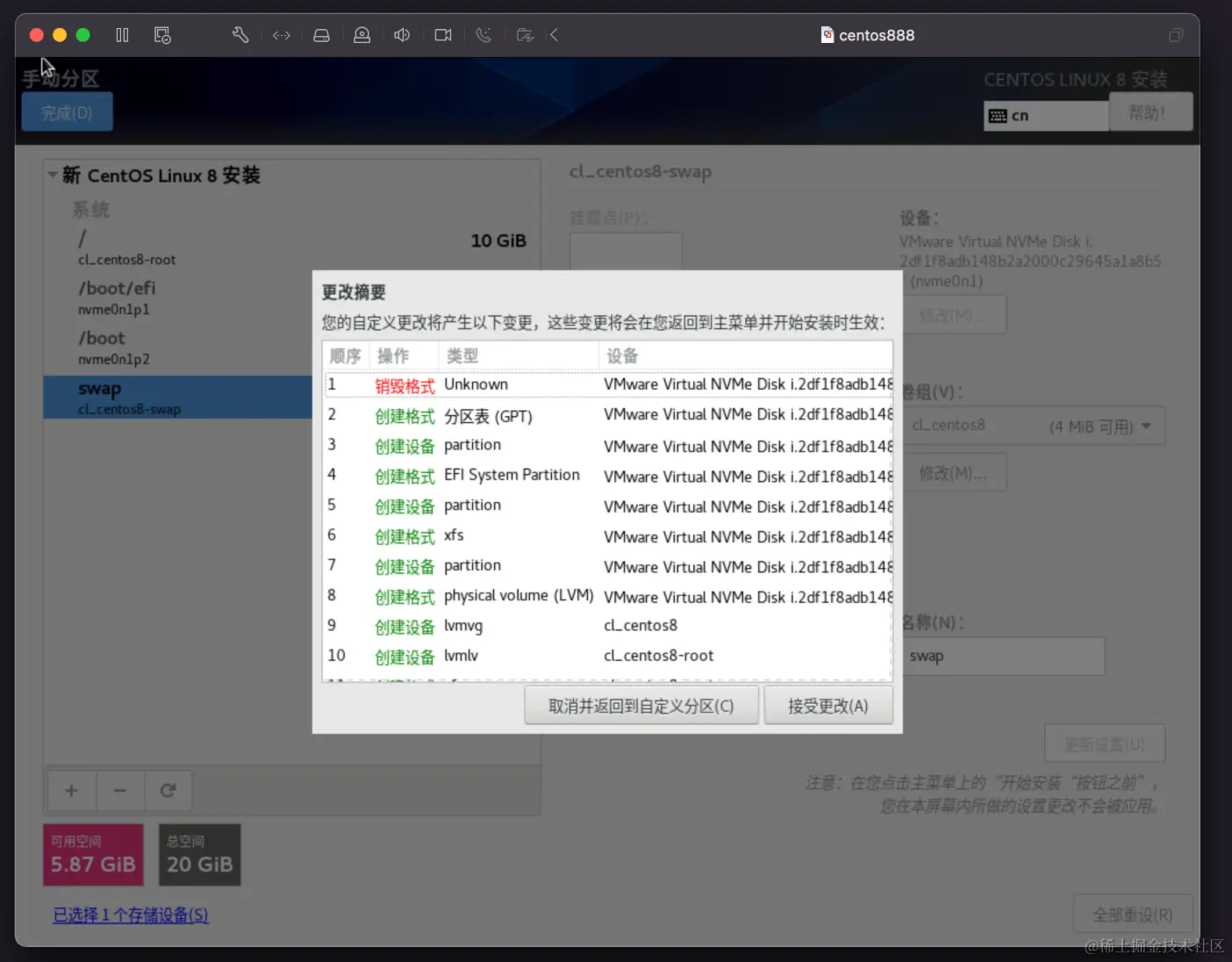Click the mount point input field
The height and width of the screenshot is (962, 1232).
(626, 250)
